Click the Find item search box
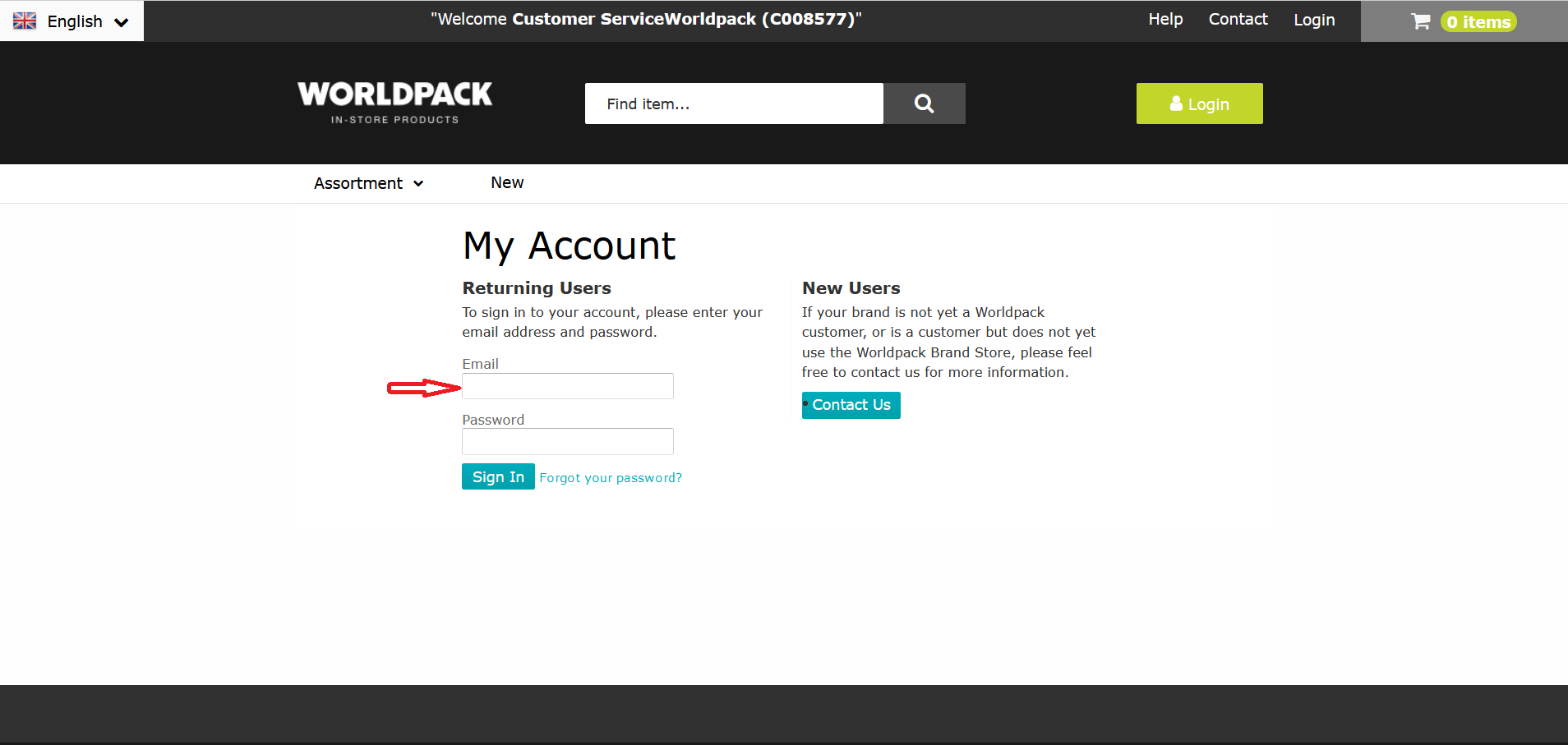The image size is (1568, 745). [x=732, y=103]
